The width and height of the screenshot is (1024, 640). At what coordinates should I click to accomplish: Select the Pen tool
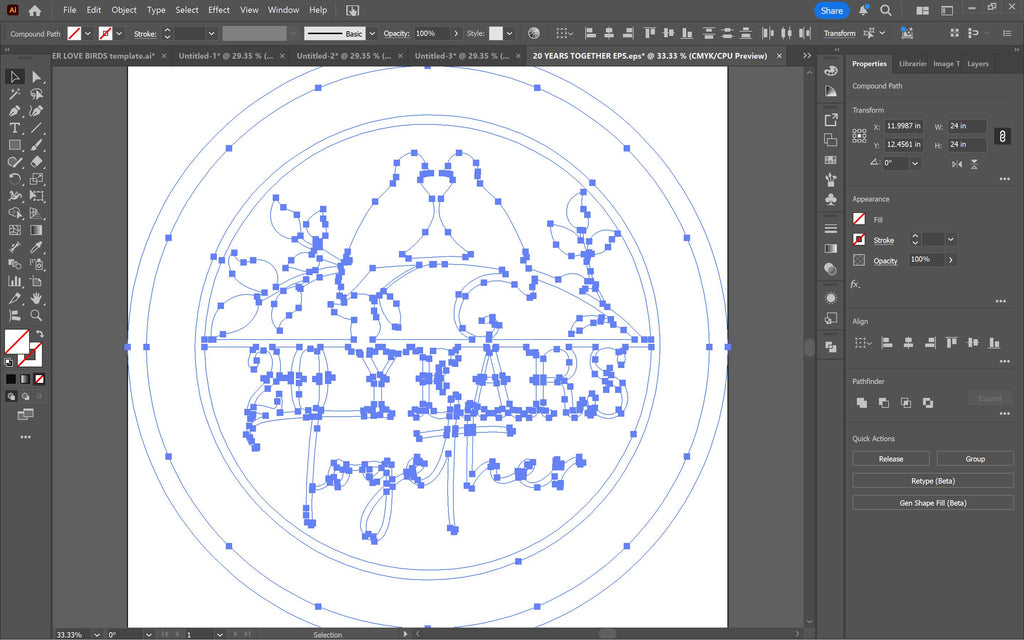pos(14,111)
